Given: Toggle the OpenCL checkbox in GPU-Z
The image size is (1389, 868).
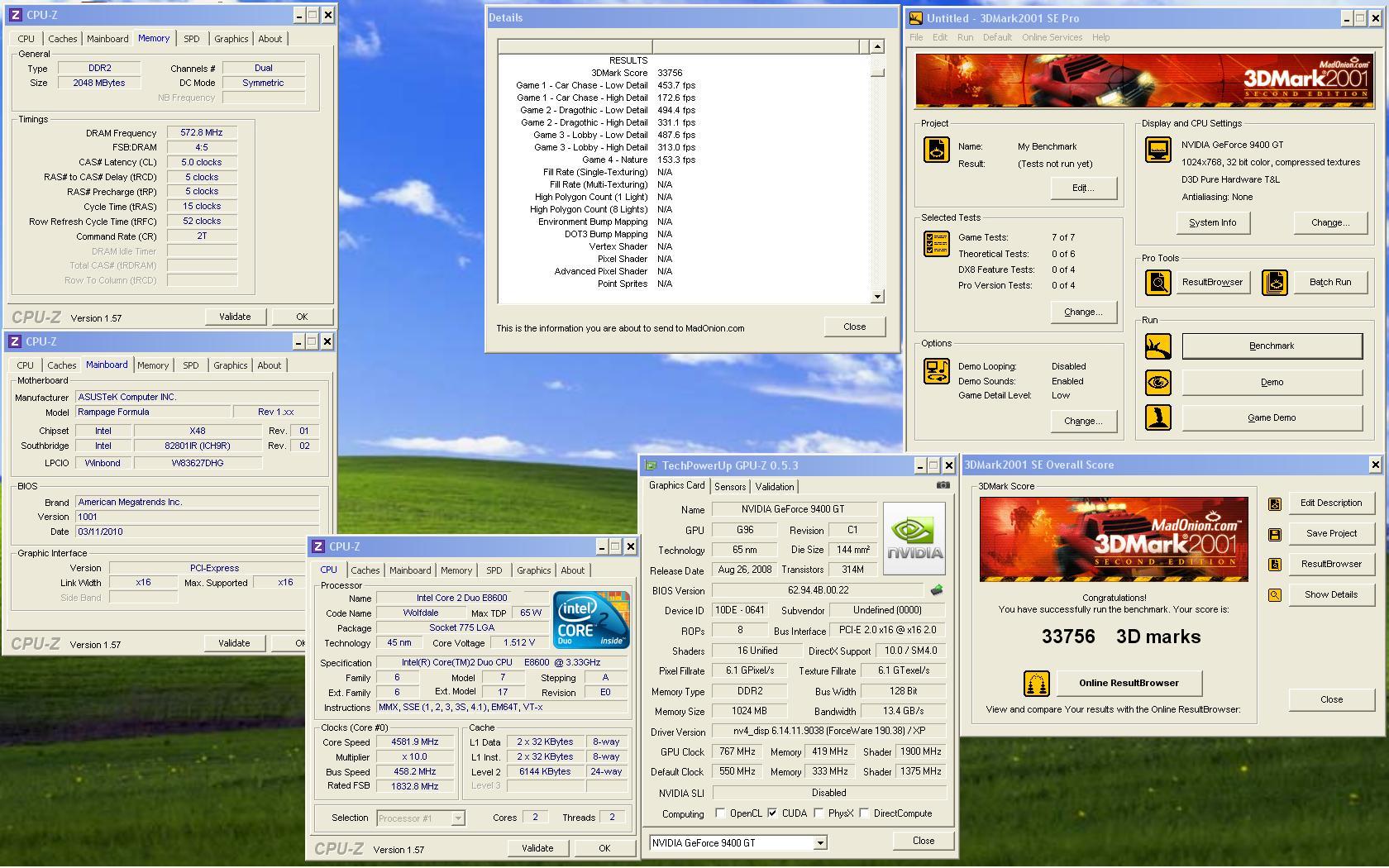Looking at the screenshot, I should click(720, 813).
